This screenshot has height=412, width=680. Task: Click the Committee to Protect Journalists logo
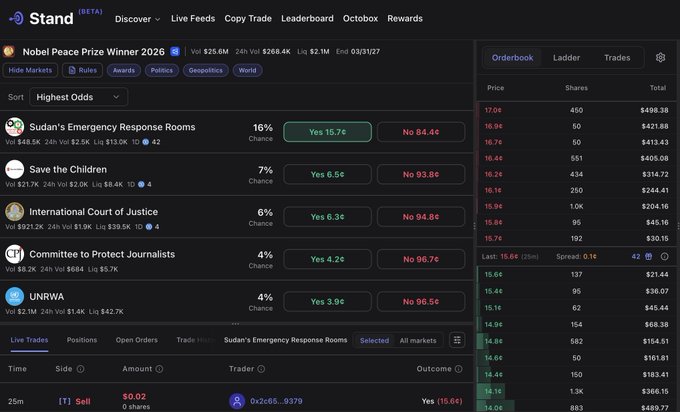tap(14, 254)
